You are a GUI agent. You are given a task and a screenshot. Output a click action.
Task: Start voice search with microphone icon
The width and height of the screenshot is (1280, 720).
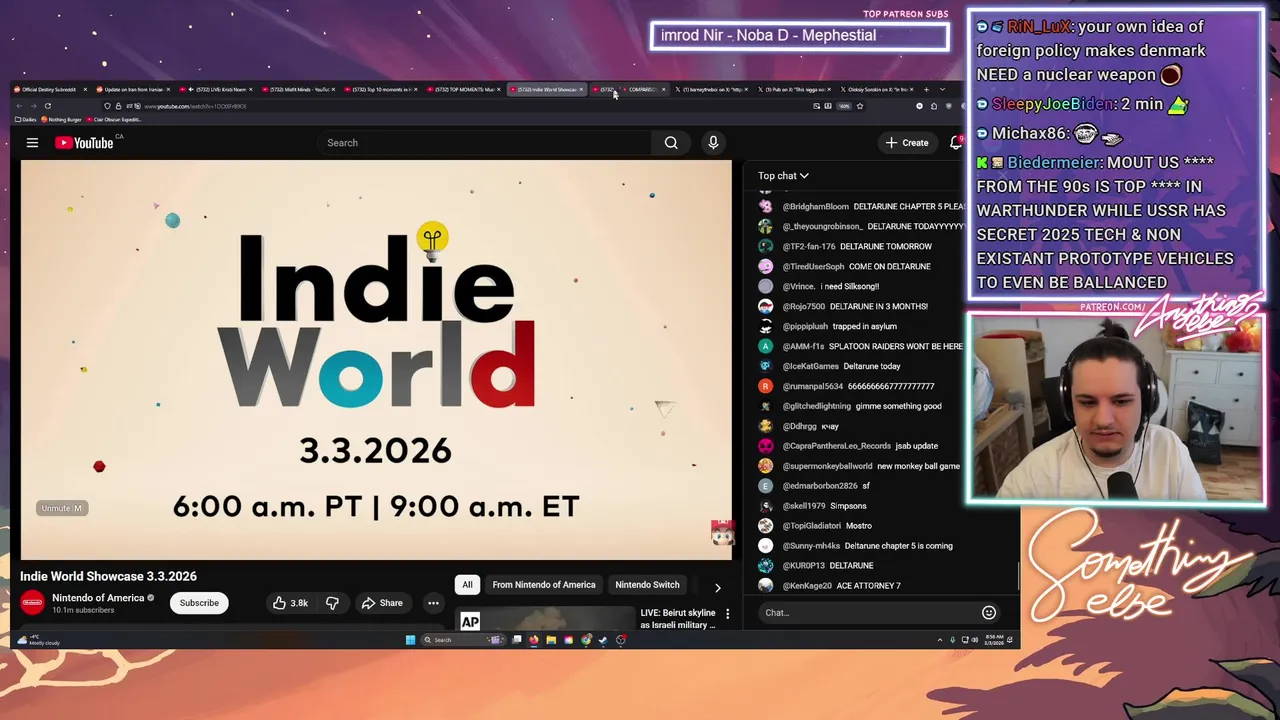713,143
